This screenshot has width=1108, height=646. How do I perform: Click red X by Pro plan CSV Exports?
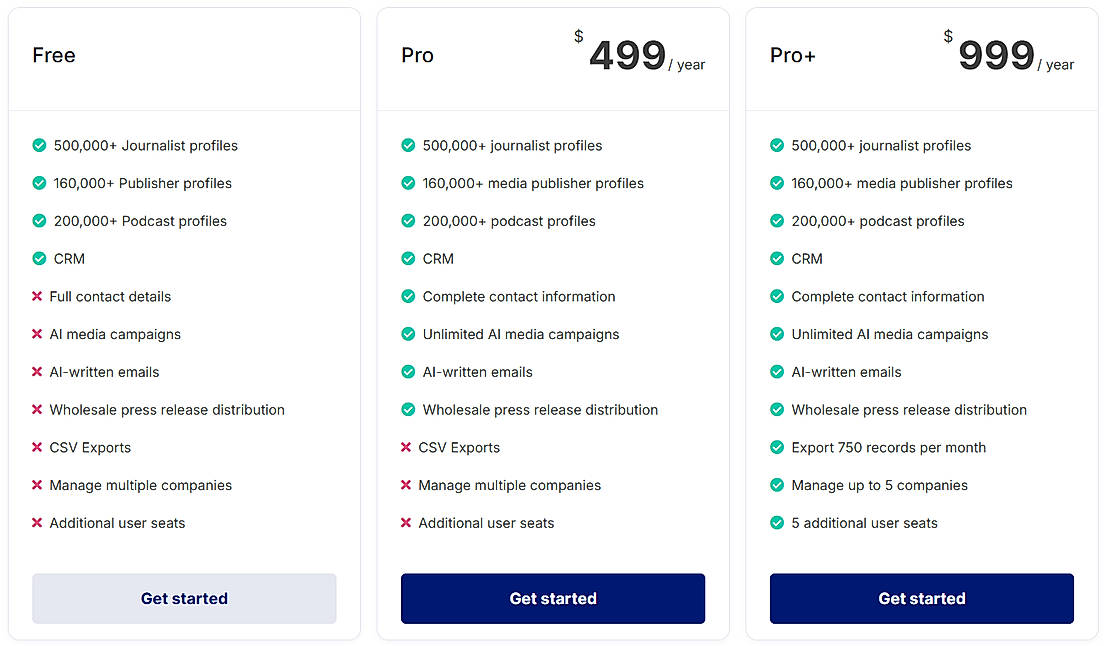coord(406,448)
